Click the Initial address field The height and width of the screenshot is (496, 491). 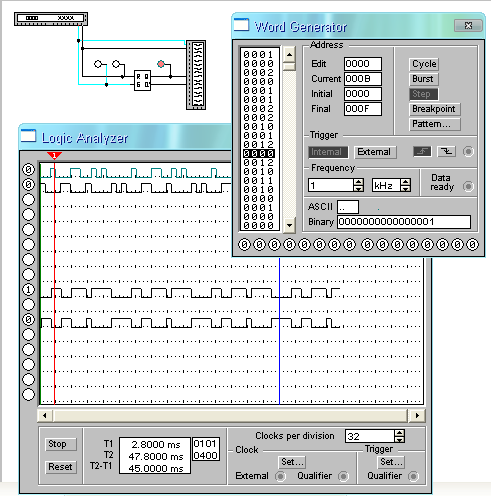(363, 94)
